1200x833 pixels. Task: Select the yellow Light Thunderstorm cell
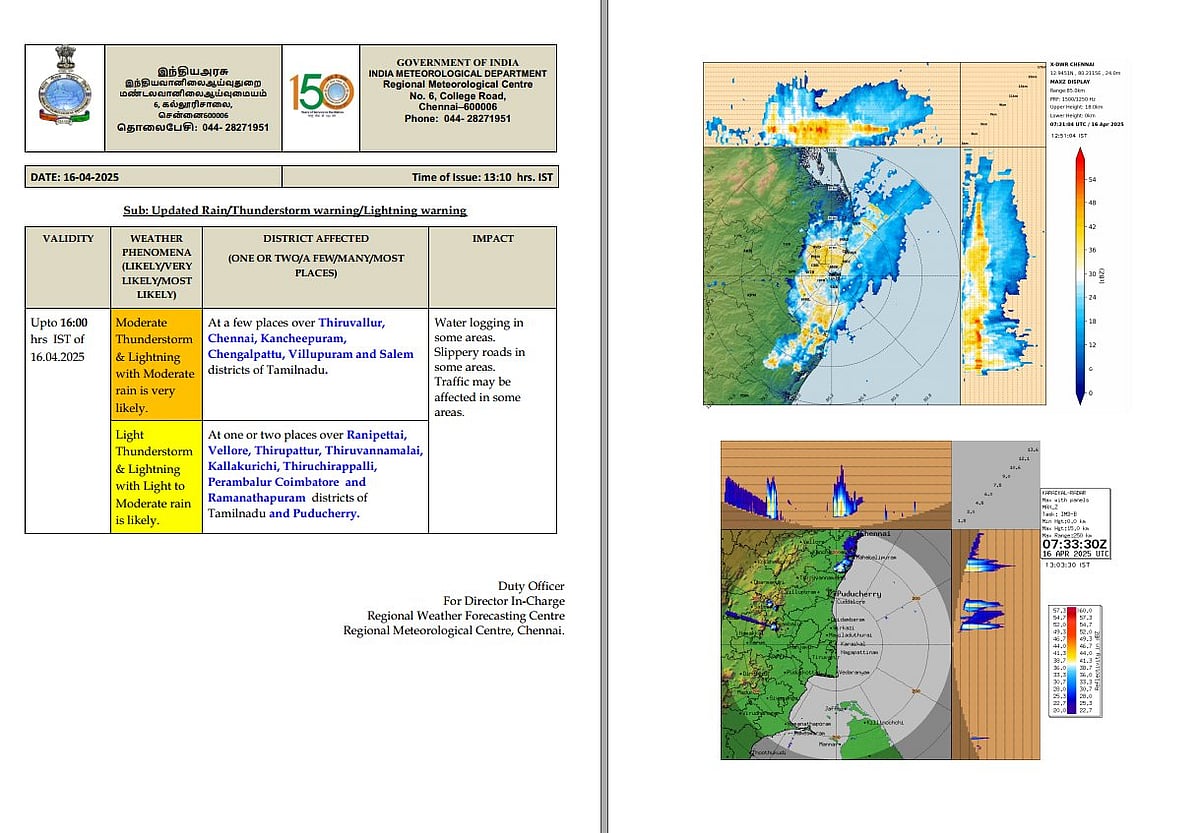point(156,476)
